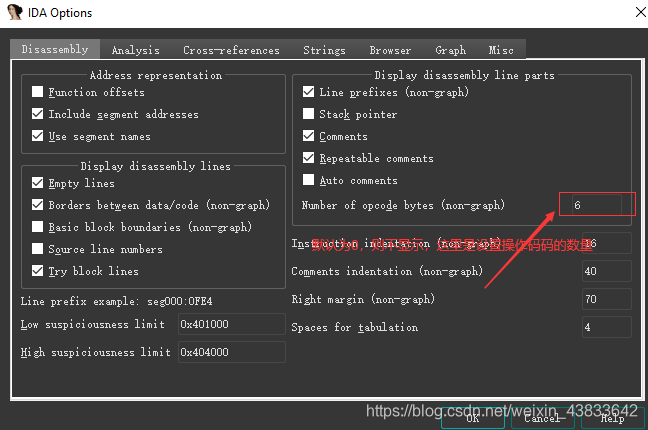Click the Spaces for tabulation label
This screenshot has height=430, width=648.
[x=355, y=327]
